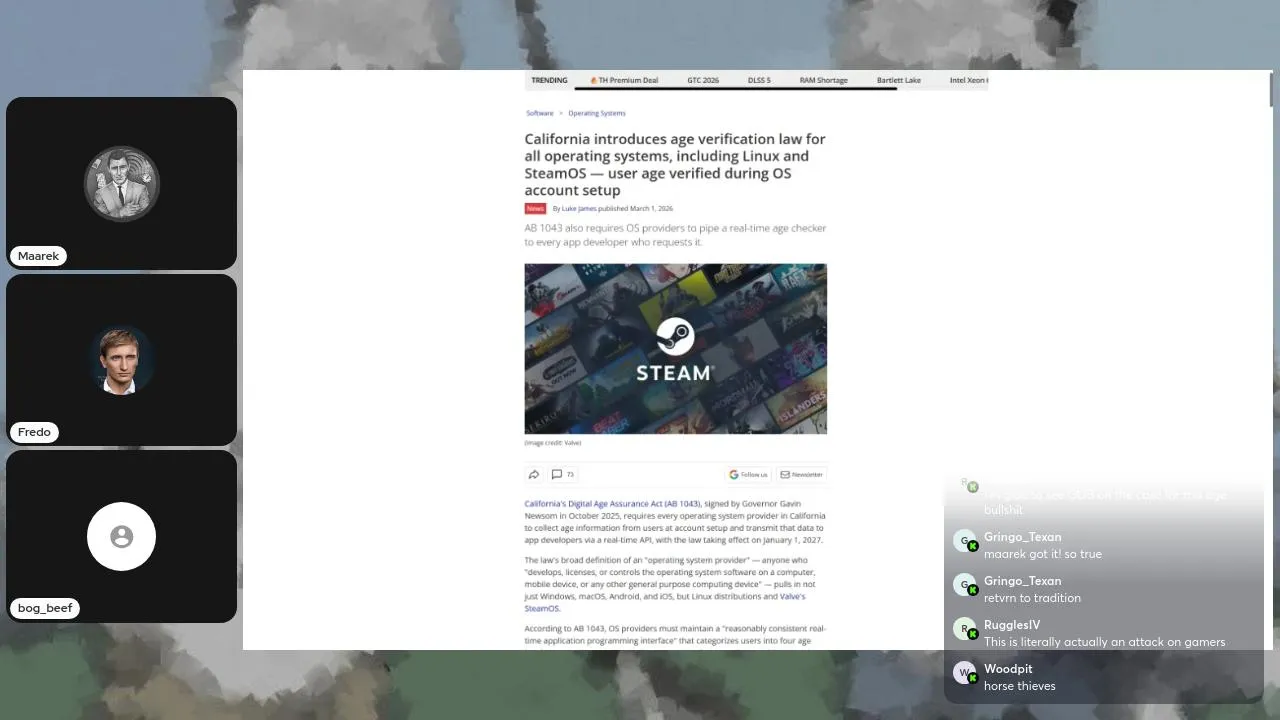This screenshot has height=720, width=1280.
Task: Click the 'Image credit: Valve' caption
Action: pyautogui.click(x=553, y=443)
